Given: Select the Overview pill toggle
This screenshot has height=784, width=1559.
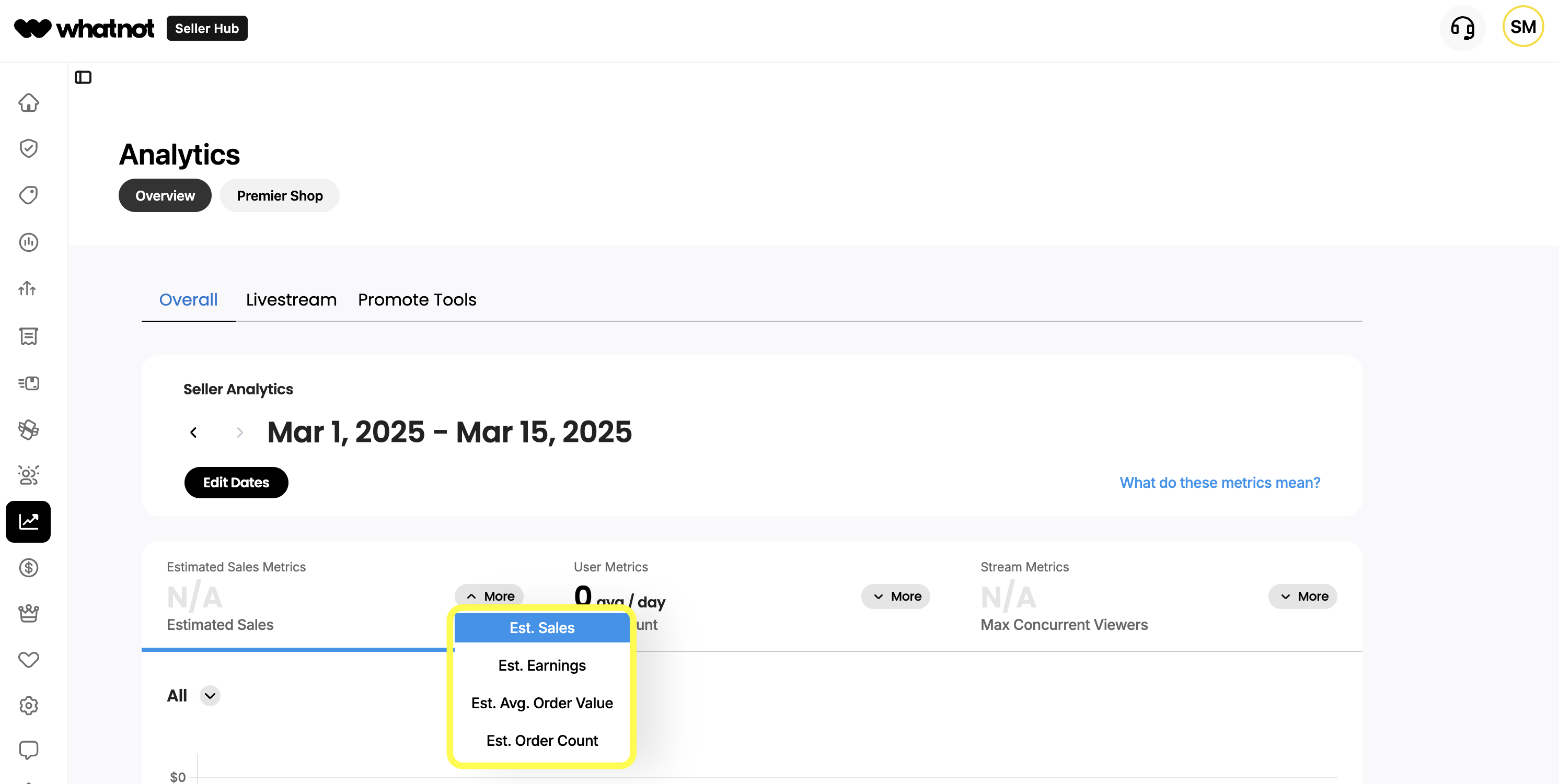Looking at the screenshot, I should point(165,195).
